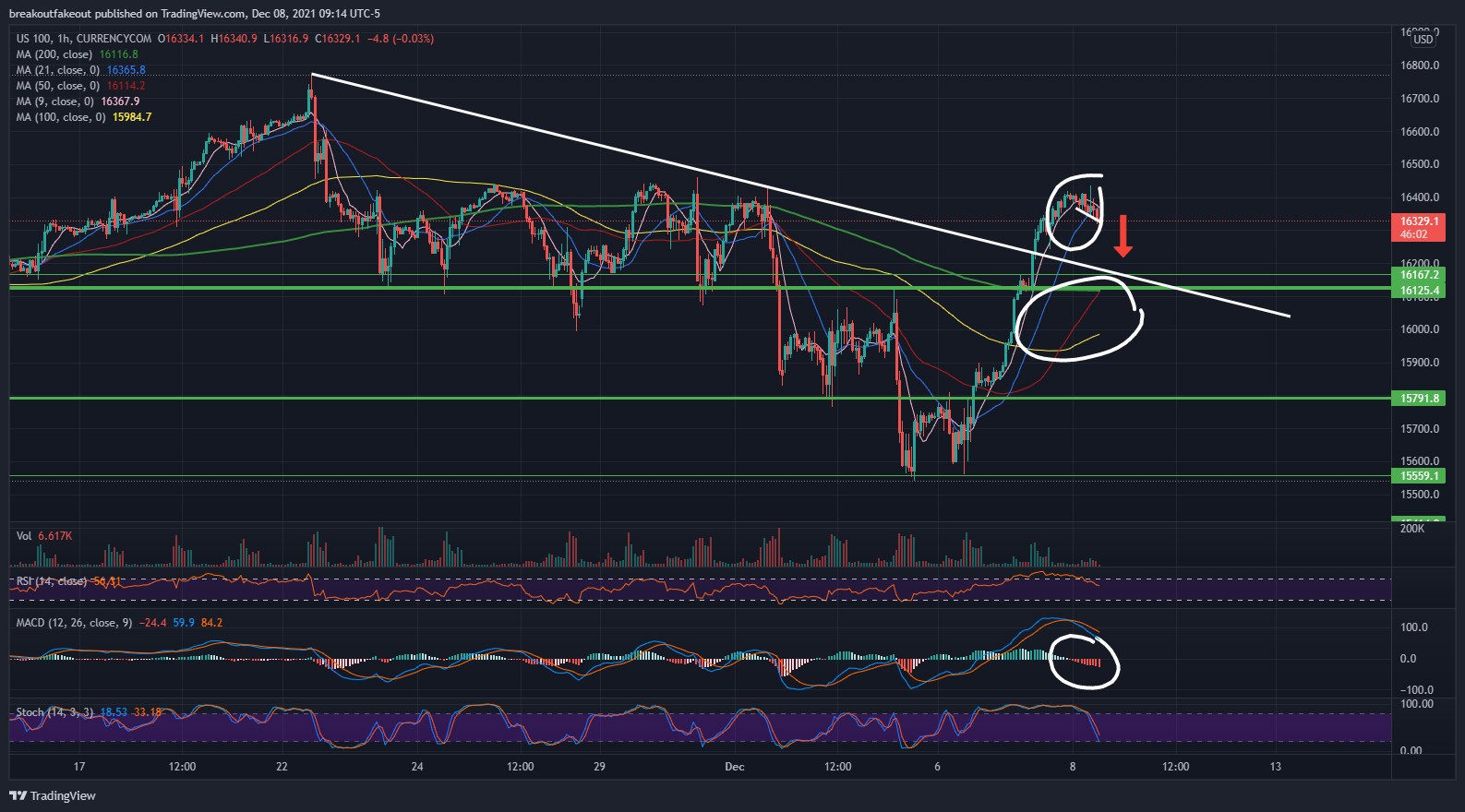Click the 15500.0 tick on price axis
The image size is (1465, 812).
(x=1420, y=495)
